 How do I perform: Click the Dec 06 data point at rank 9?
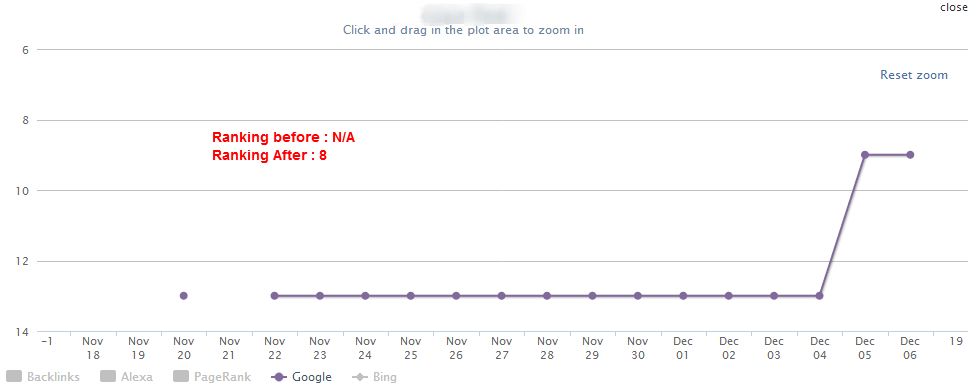[x=910, y=155]
